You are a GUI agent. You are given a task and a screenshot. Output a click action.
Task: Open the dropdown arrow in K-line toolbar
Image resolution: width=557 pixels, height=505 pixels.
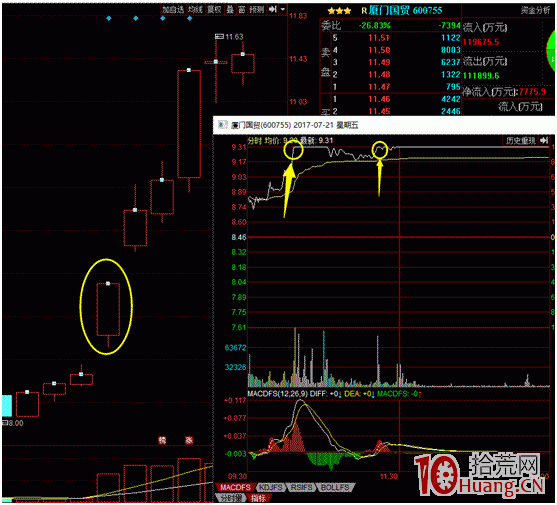[x=283, y=10]
